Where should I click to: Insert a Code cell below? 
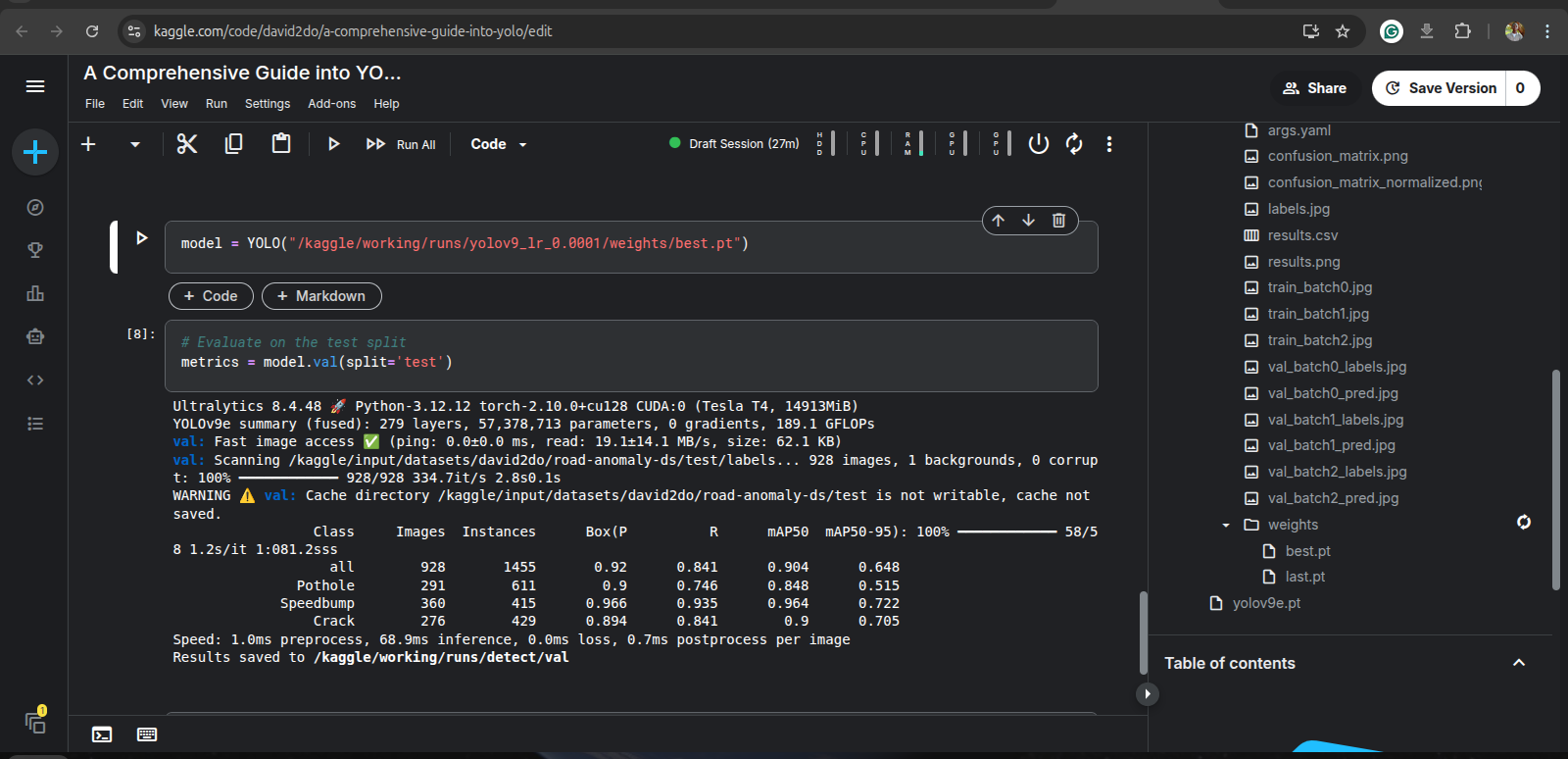211,296
